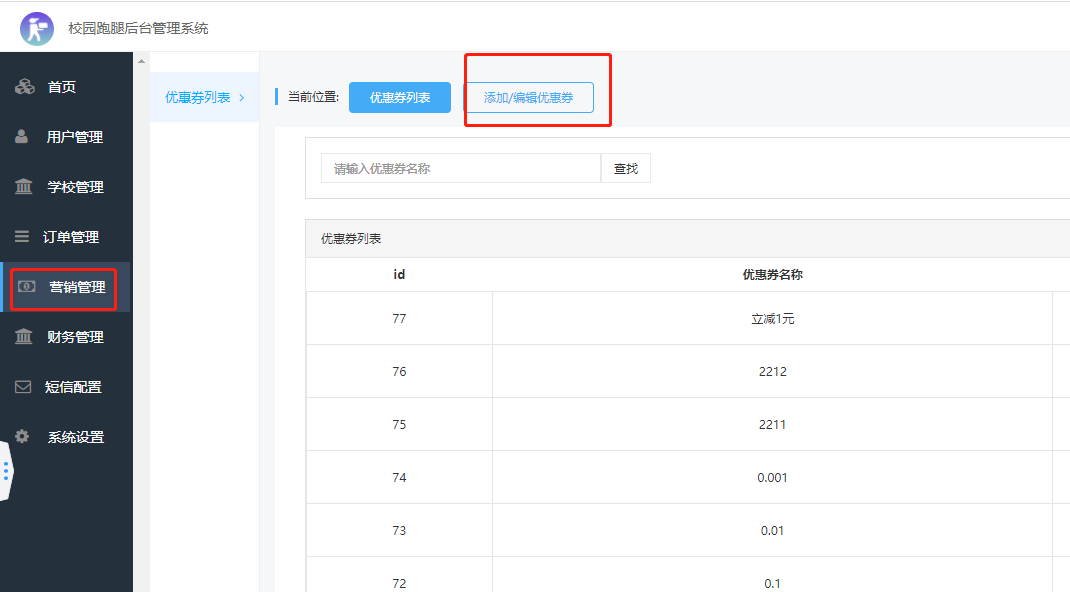1070x592 pixels.
Task: Click the campus errand system logo
Action: [x=37, y=29]
